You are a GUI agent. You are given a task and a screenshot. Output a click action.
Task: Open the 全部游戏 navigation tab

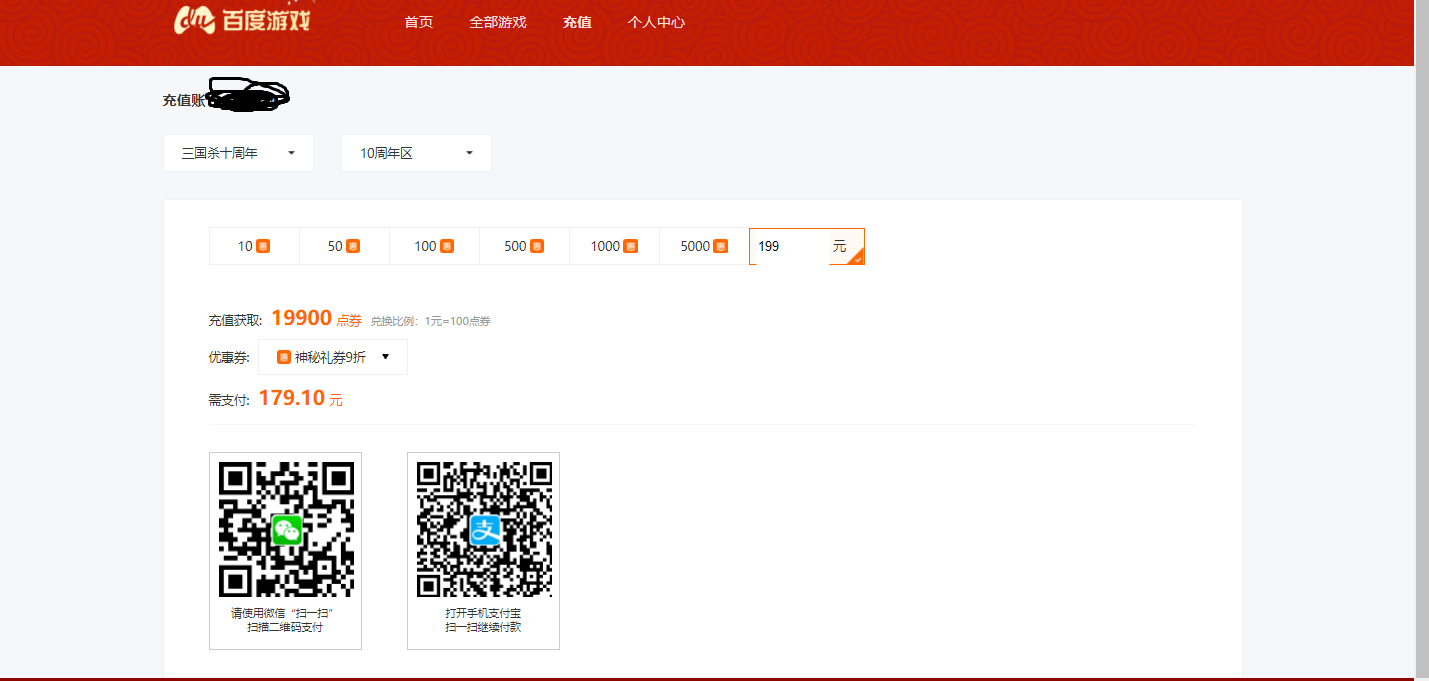(498, 22)
